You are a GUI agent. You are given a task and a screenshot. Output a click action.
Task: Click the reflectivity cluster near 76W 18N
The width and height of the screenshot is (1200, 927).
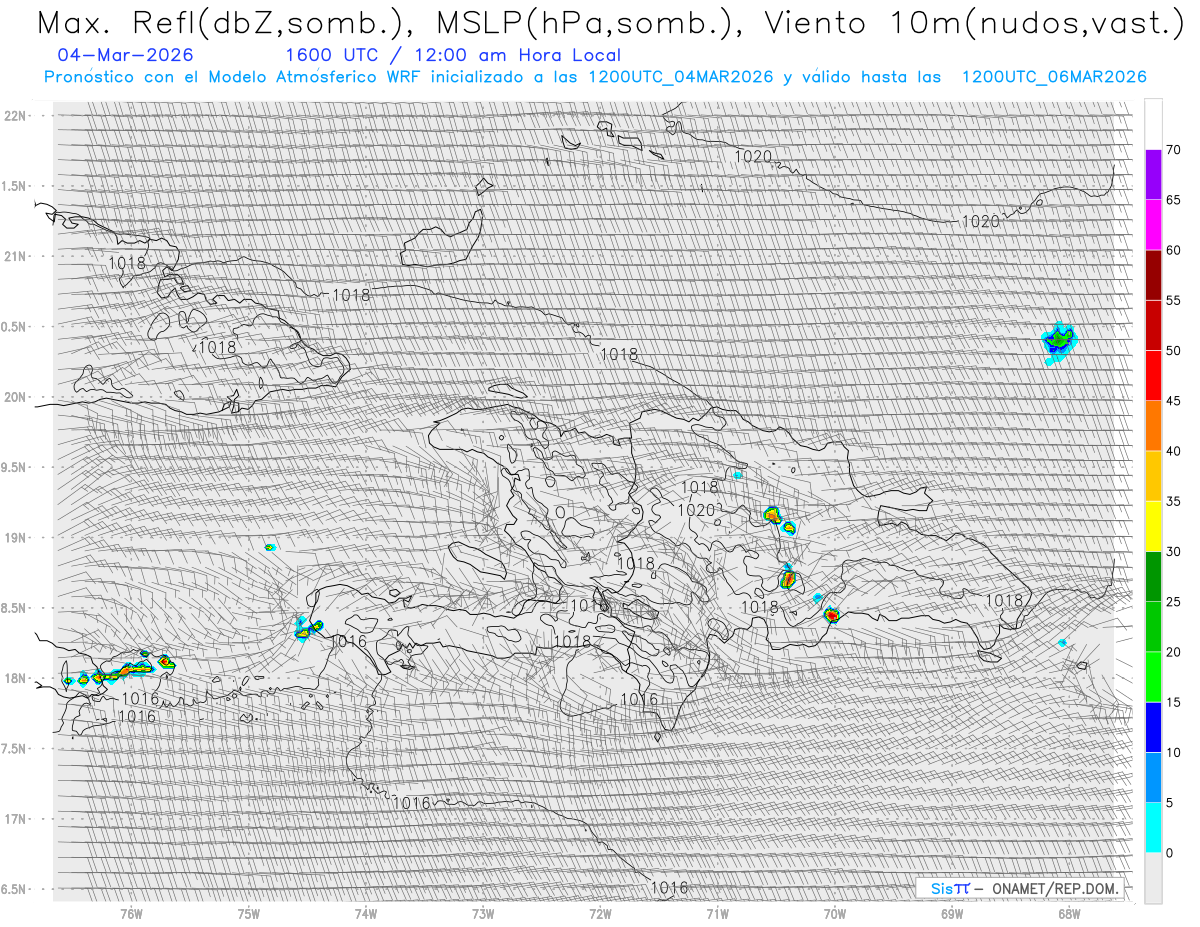click(x=120, y=670)
